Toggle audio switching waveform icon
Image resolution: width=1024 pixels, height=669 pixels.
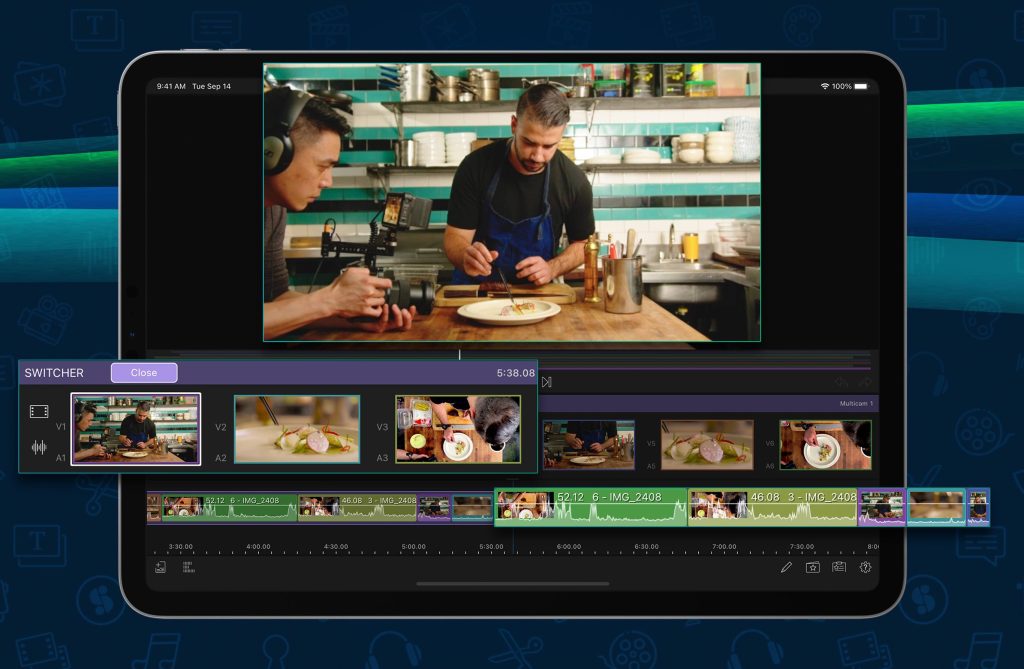point(39,447)
